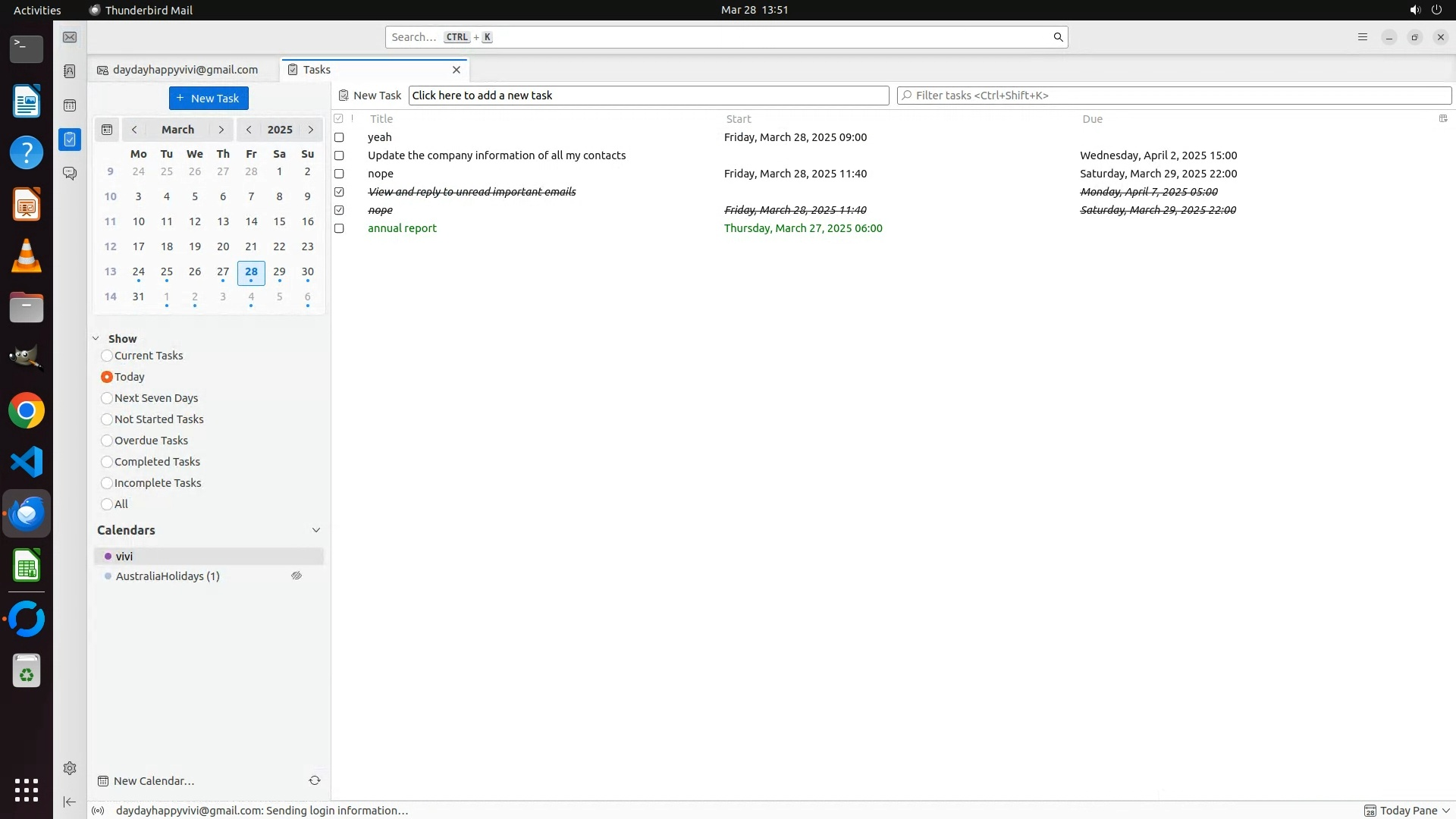
Task: Show the hidden AustraliaHolidays calendar
Action: pos(297,576)
